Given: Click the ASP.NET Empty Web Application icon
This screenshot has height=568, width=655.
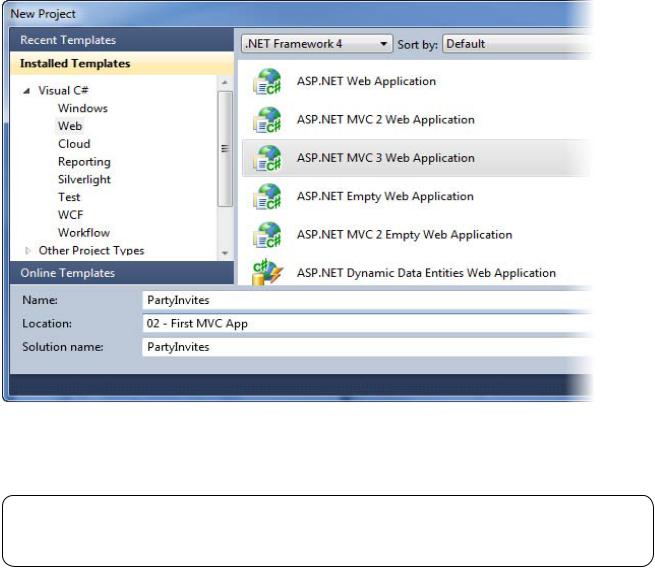Looking at the screenshot, I should click(x=267, y=197).
